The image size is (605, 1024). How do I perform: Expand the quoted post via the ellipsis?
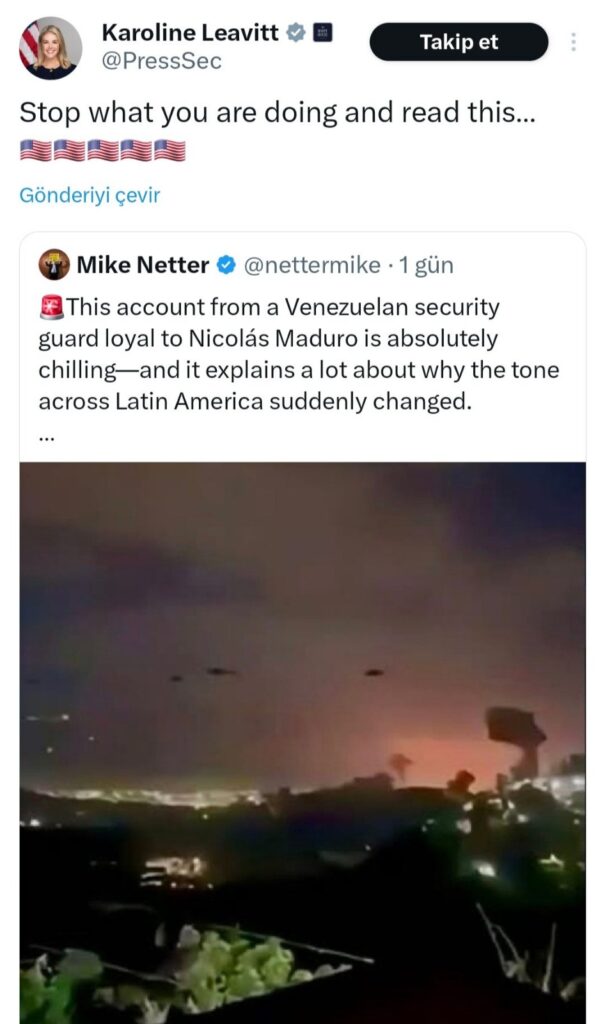pyautogui.click(x=45, y=436)
